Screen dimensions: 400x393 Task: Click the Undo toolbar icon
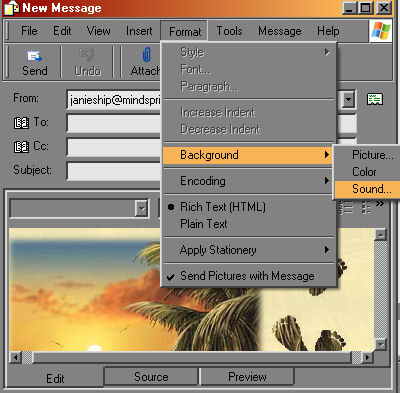[x=86, y=54]
